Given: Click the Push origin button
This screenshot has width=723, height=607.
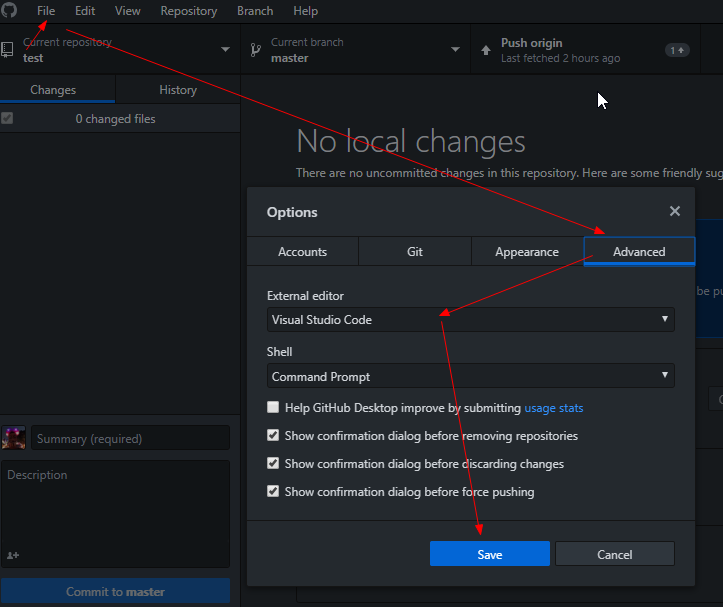Looking at the screenshot, I should click(x=586, y=49).
